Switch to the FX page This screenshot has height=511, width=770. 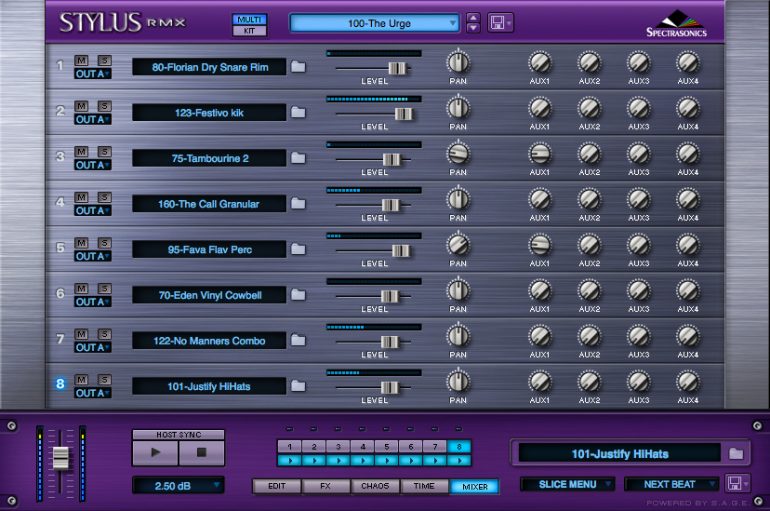tap(326, 486)
